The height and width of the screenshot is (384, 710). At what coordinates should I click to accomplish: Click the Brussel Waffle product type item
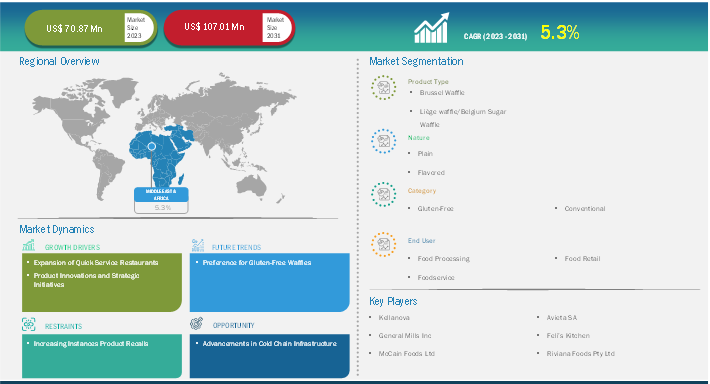pos(442,92)
